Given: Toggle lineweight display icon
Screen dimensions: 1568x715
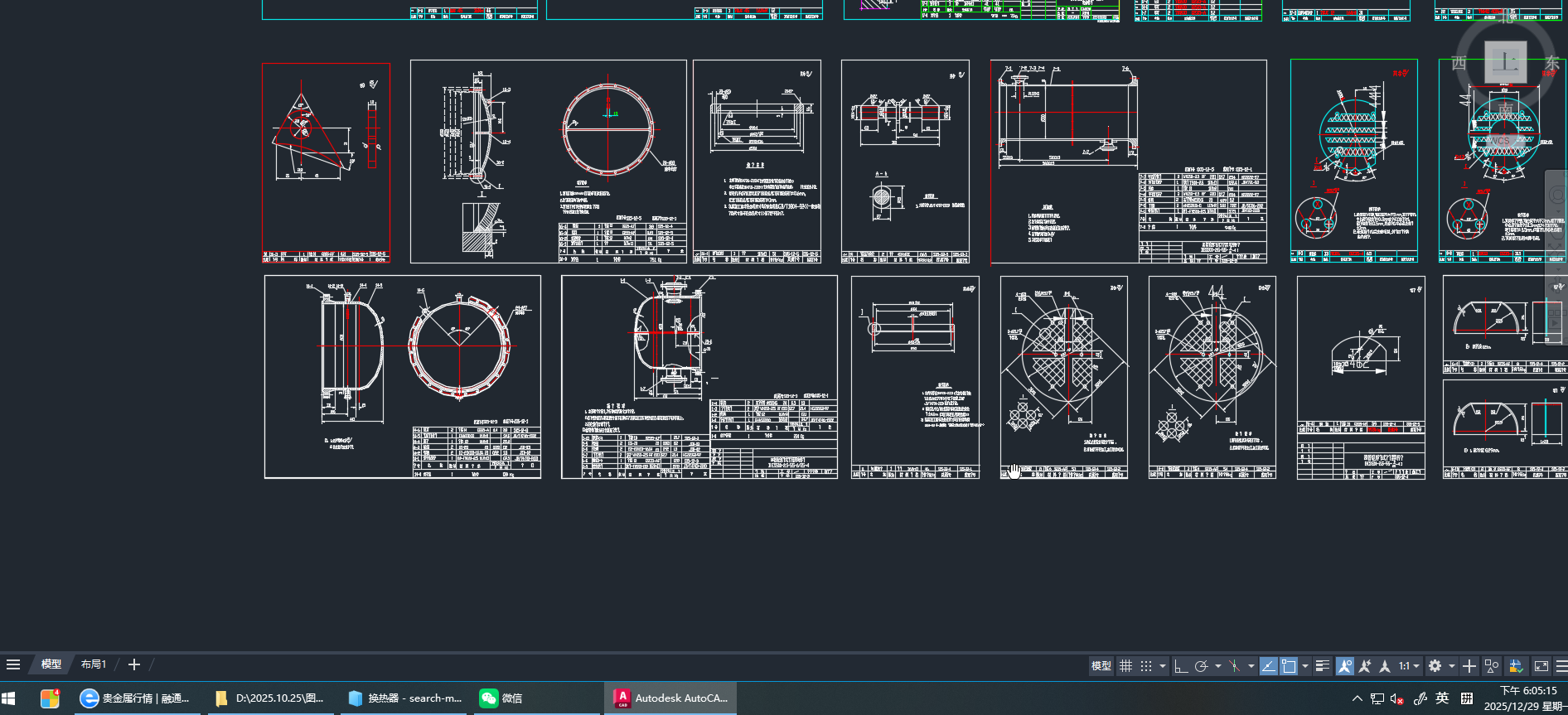Looking at the screenshot, I should [1323, 666].
